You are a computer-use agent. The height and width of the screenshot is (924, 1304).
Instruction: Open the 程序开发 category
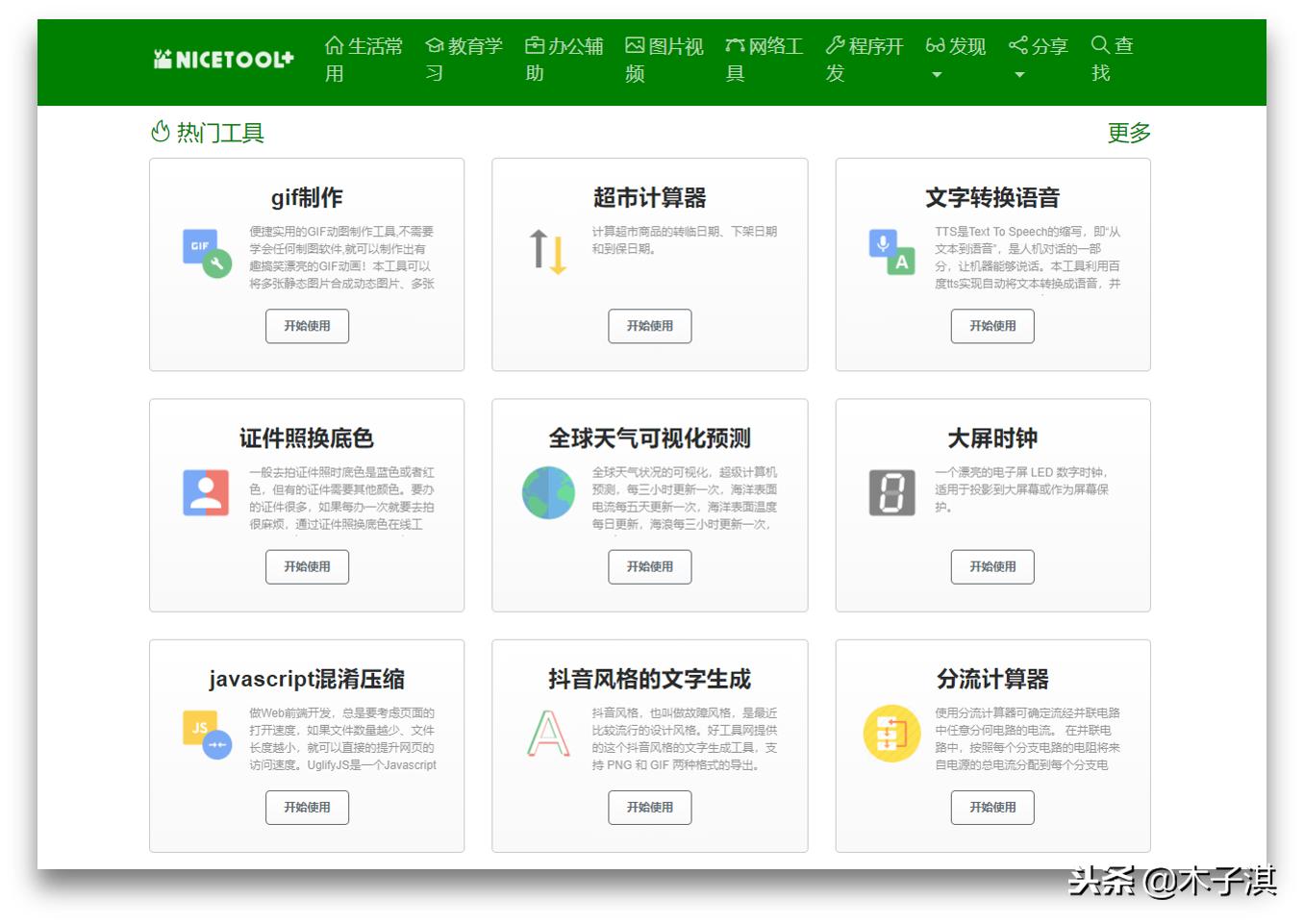coord(864,60)
